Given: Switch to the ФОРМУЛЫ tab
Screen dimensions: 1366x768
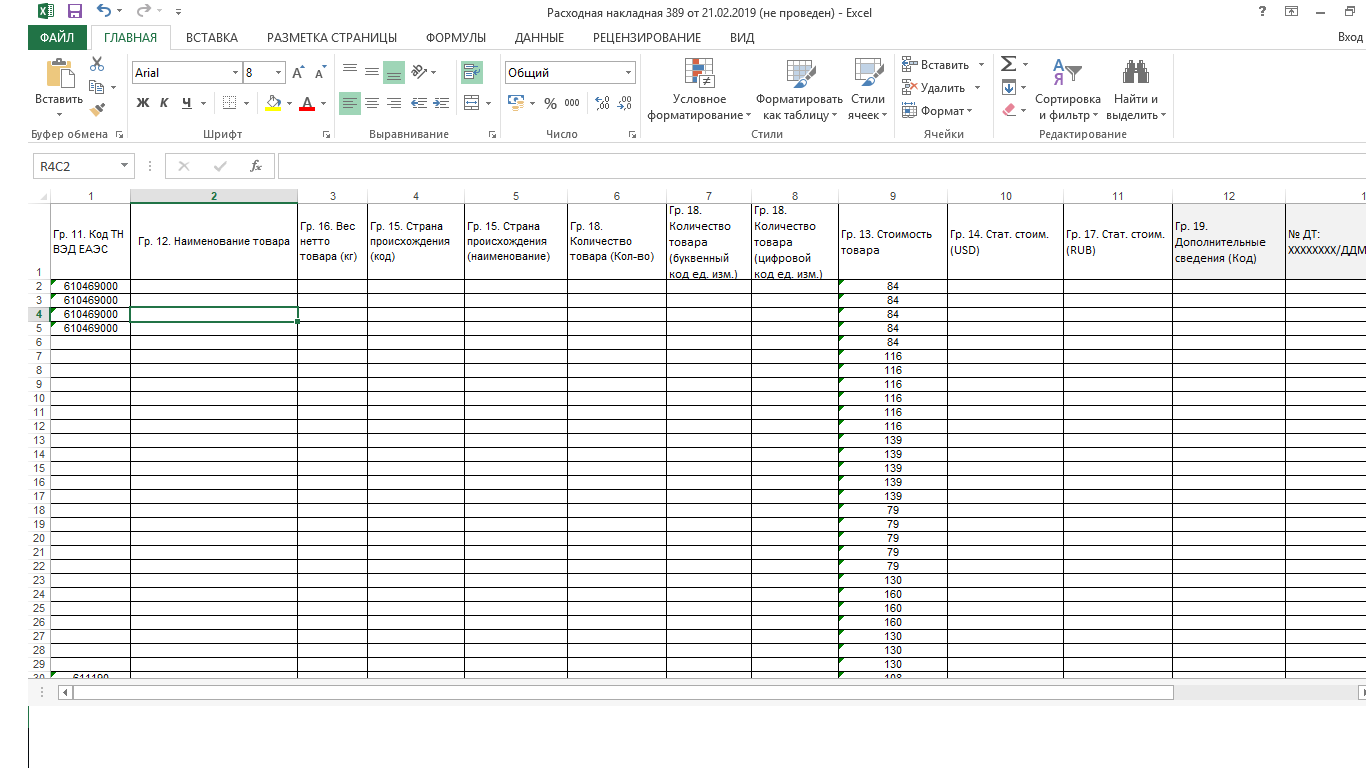Looking at the screenshot, I should (x=456, y=38).
